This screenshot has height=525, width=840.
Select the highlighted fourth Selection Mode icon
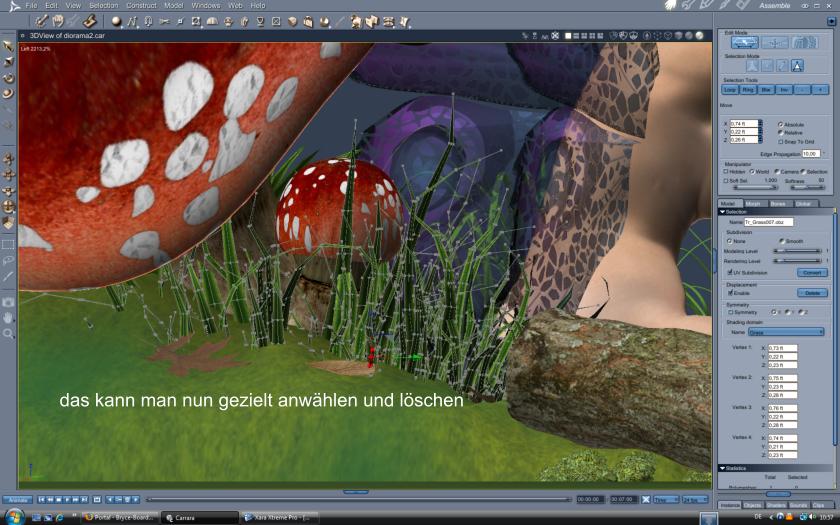pyautogui.click(x=797, y=66)
